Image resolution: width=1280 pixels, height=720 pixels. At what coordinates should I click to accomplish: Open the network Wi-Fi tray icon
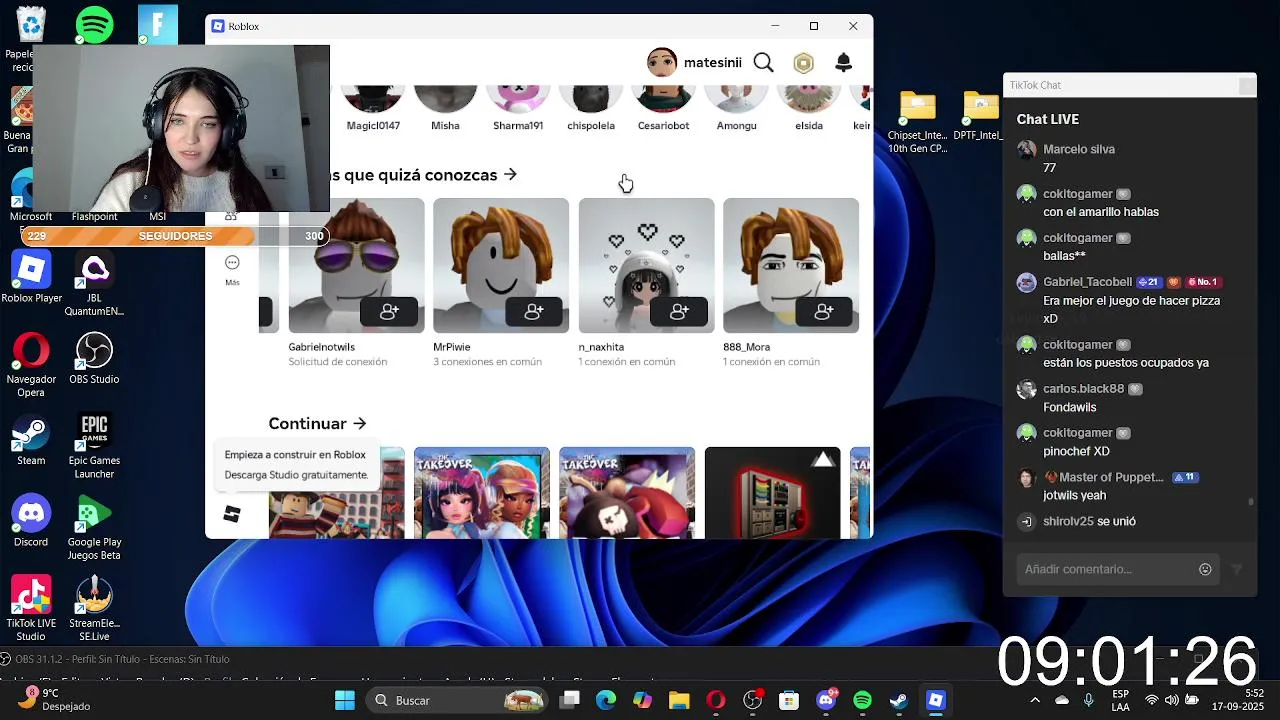(x=1152, y=700)
